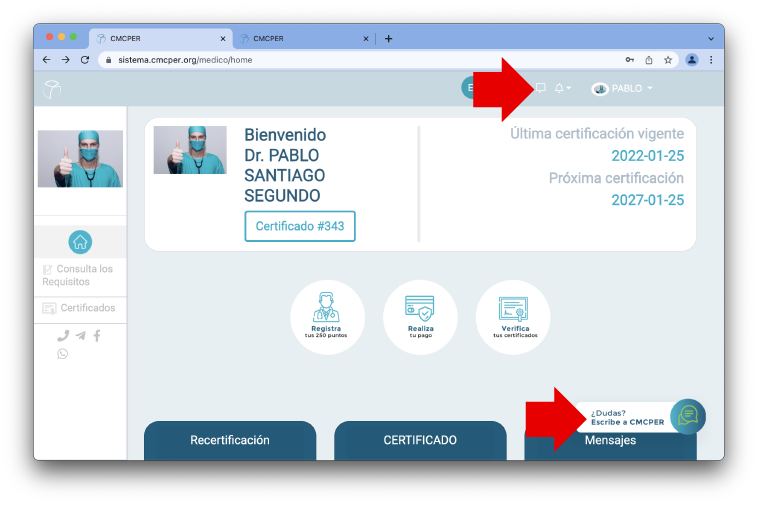Expand the notifications bell dropdown

click(562, 88)
